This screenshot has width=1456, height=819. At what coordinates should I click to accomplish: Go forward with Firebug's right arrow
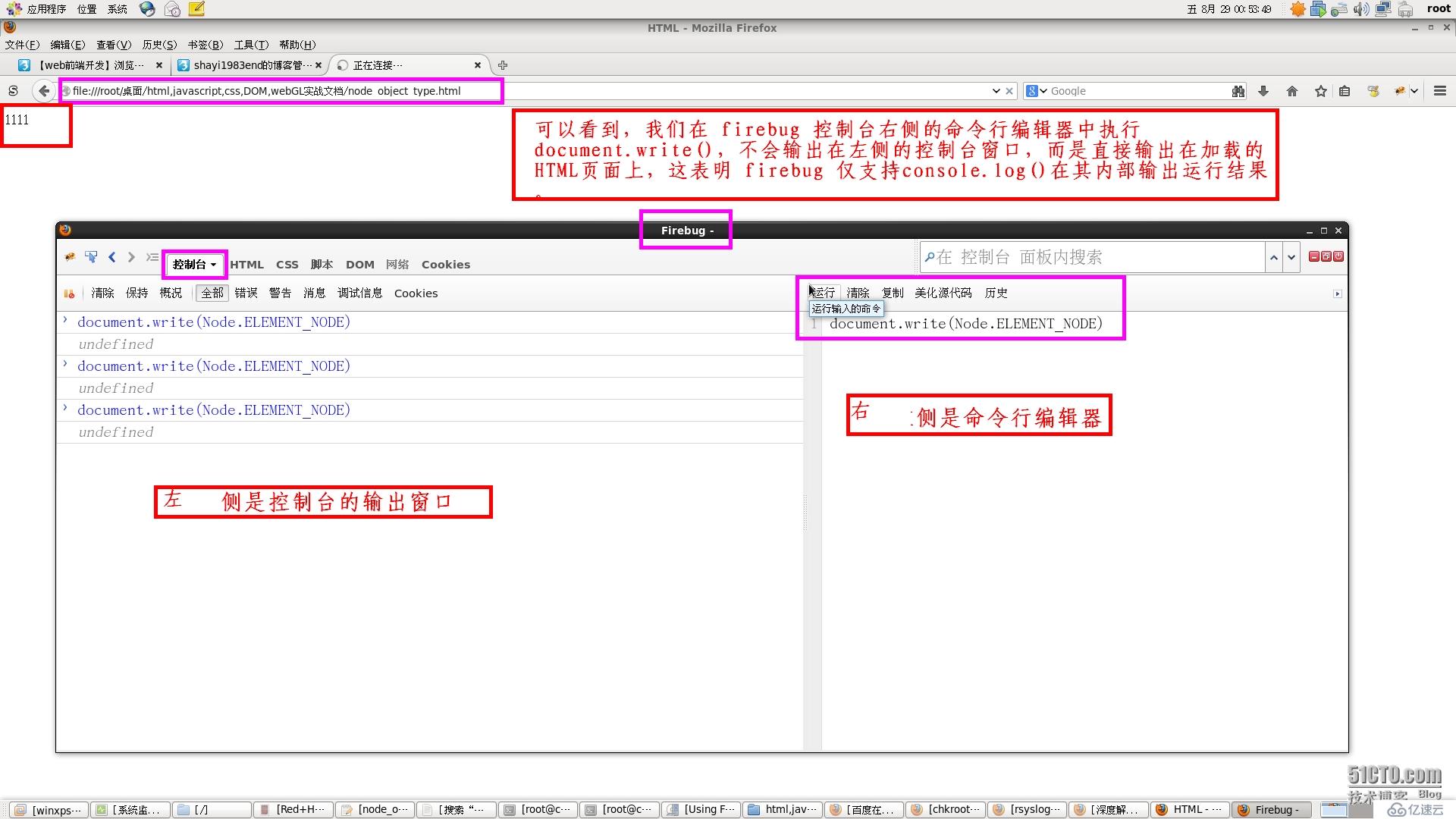click(x=131, y=257)
